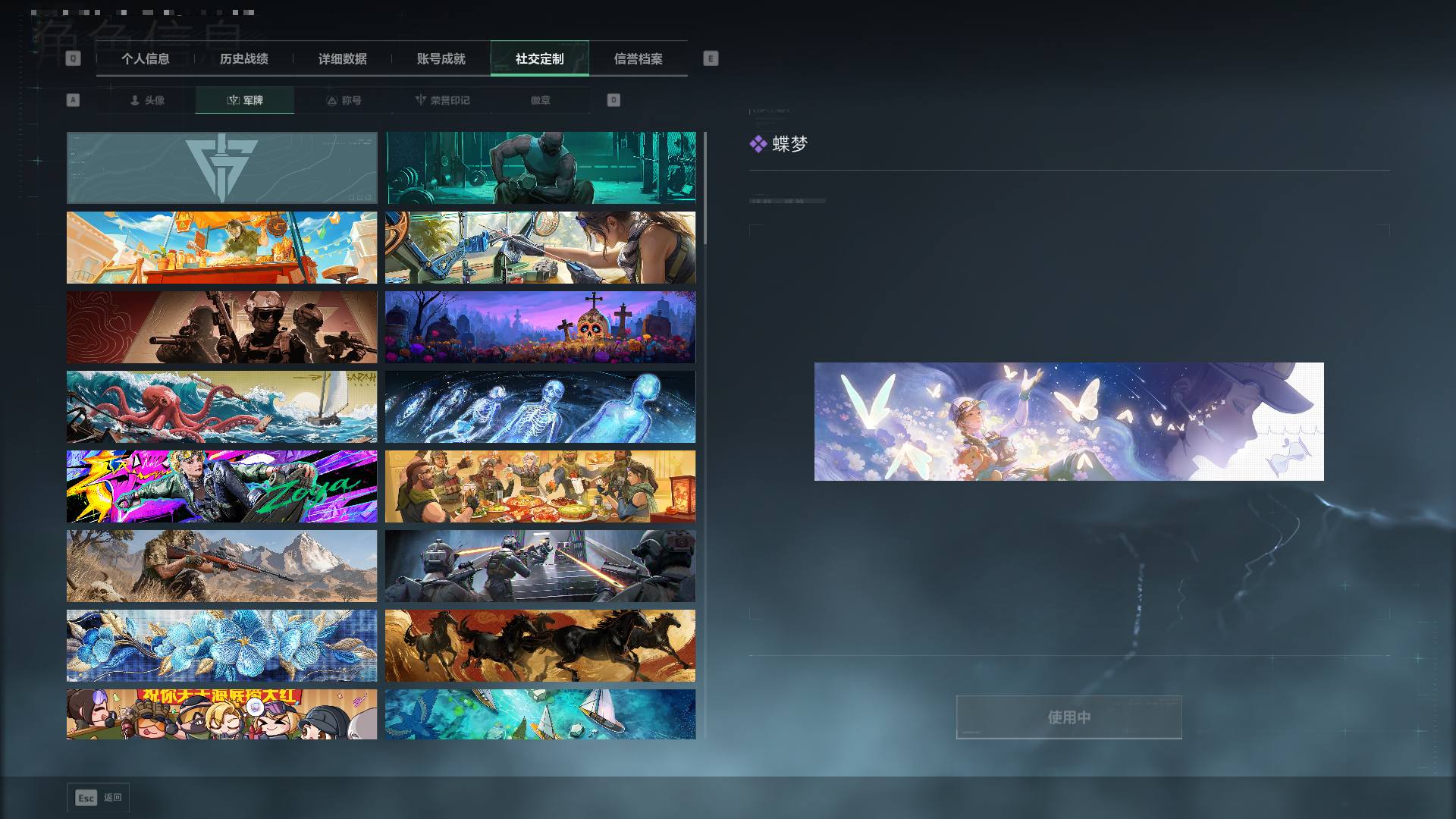
Task: Click the 使用中 button
Action: tap(1069, 717)
